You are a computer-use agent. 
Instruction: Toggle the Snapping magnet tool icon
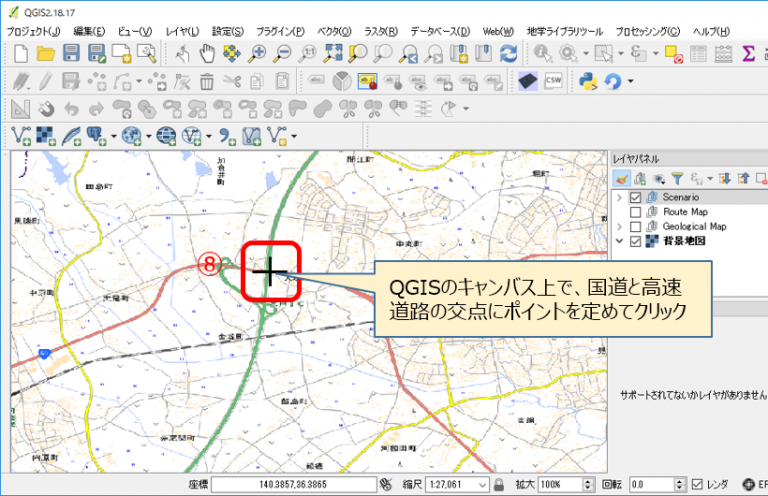(x=46, y=109)
